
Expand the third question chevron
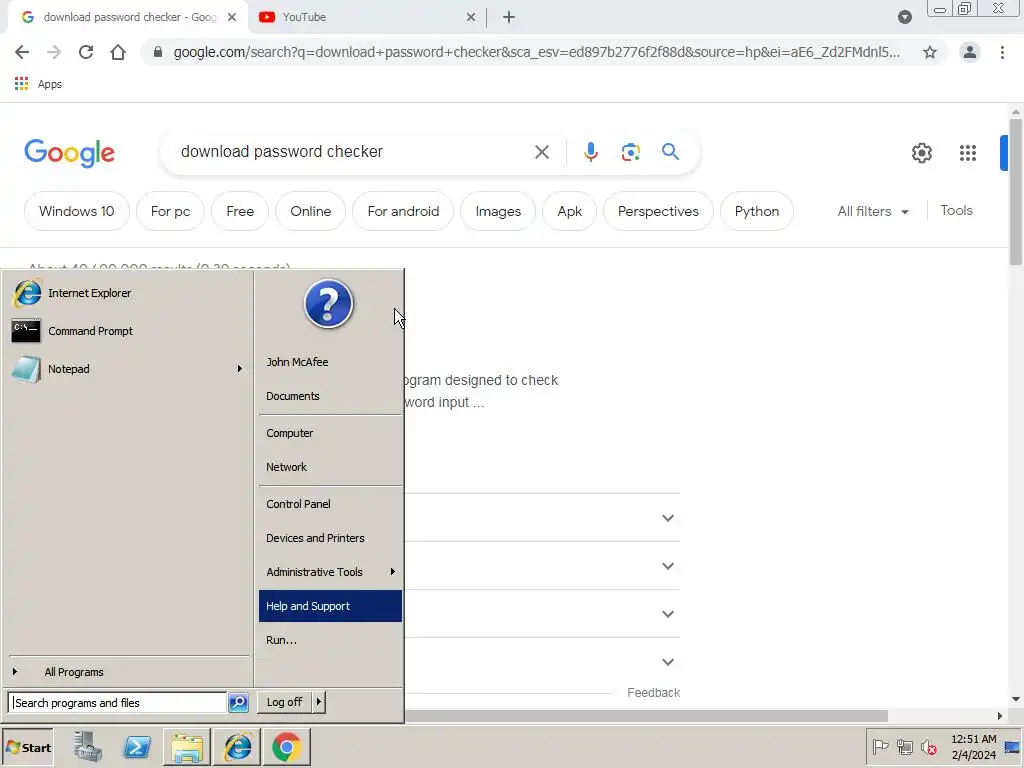pyautogui.click(x=667, y=614)
